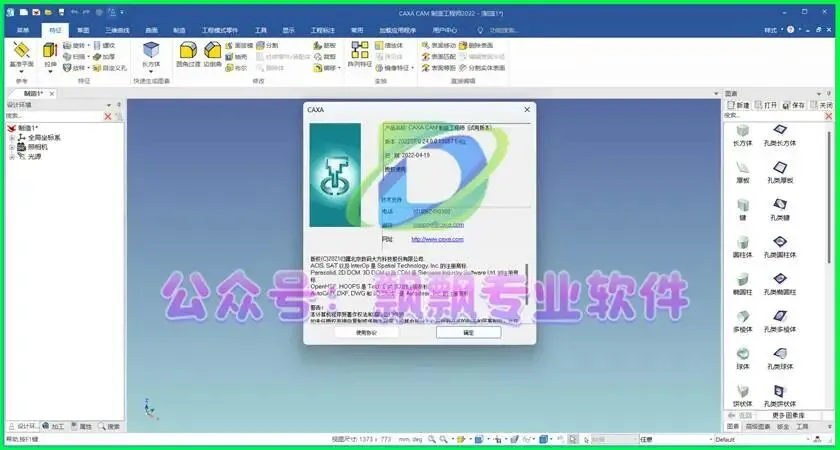Viewport: 840px width, 450px height.
Task: Expand the 光源 tree node
Action: 12,156
